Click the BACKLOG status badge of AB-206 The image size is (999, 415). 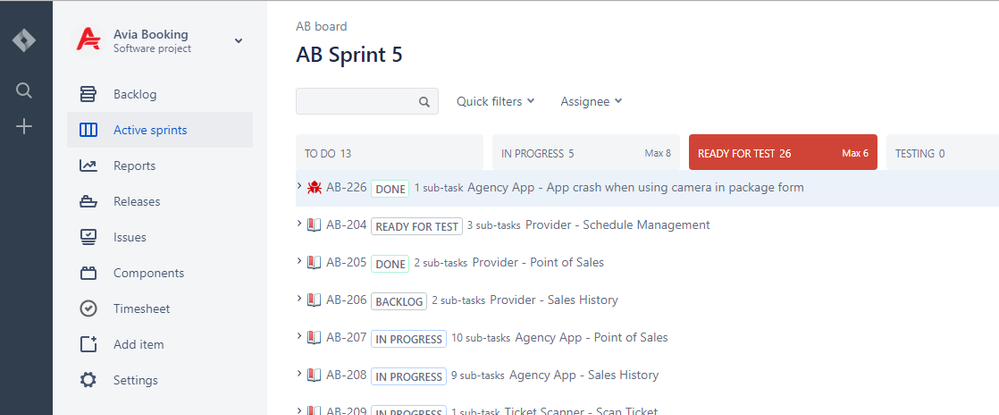point(399,302)
